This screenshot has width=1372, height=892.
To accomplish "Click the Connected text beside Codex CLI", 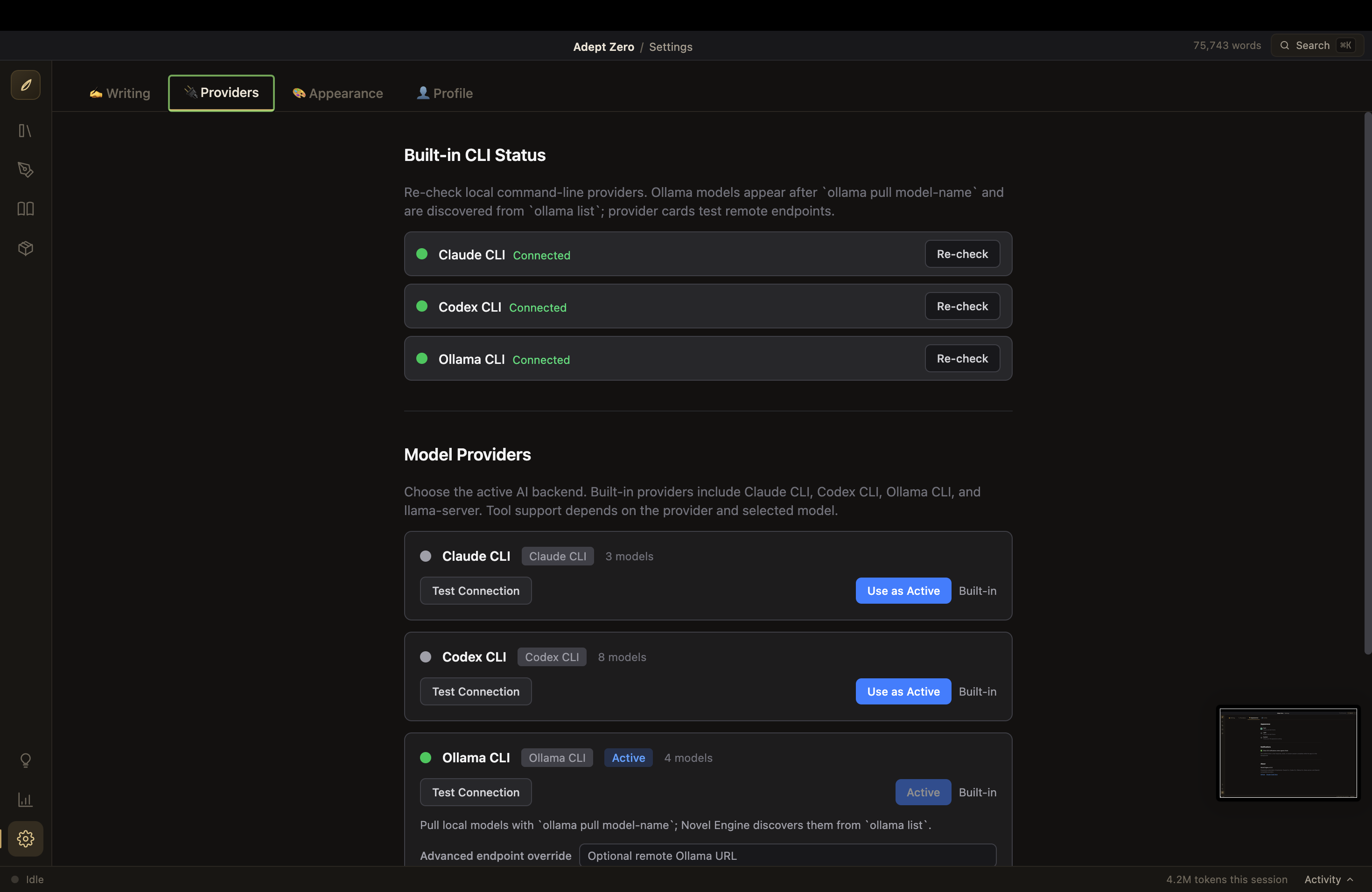I will point(537,308).
